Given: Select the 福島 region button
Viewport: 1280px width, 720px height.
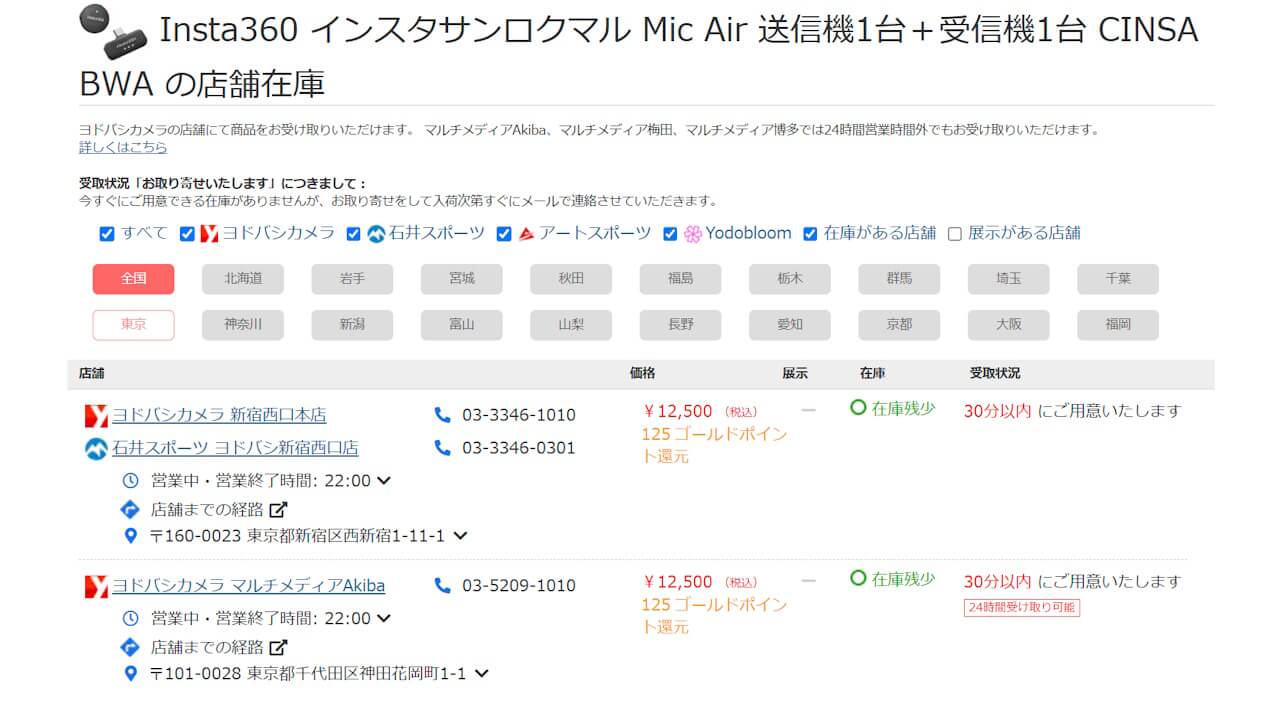Looking at the screenshot, I should coord(681,279).
